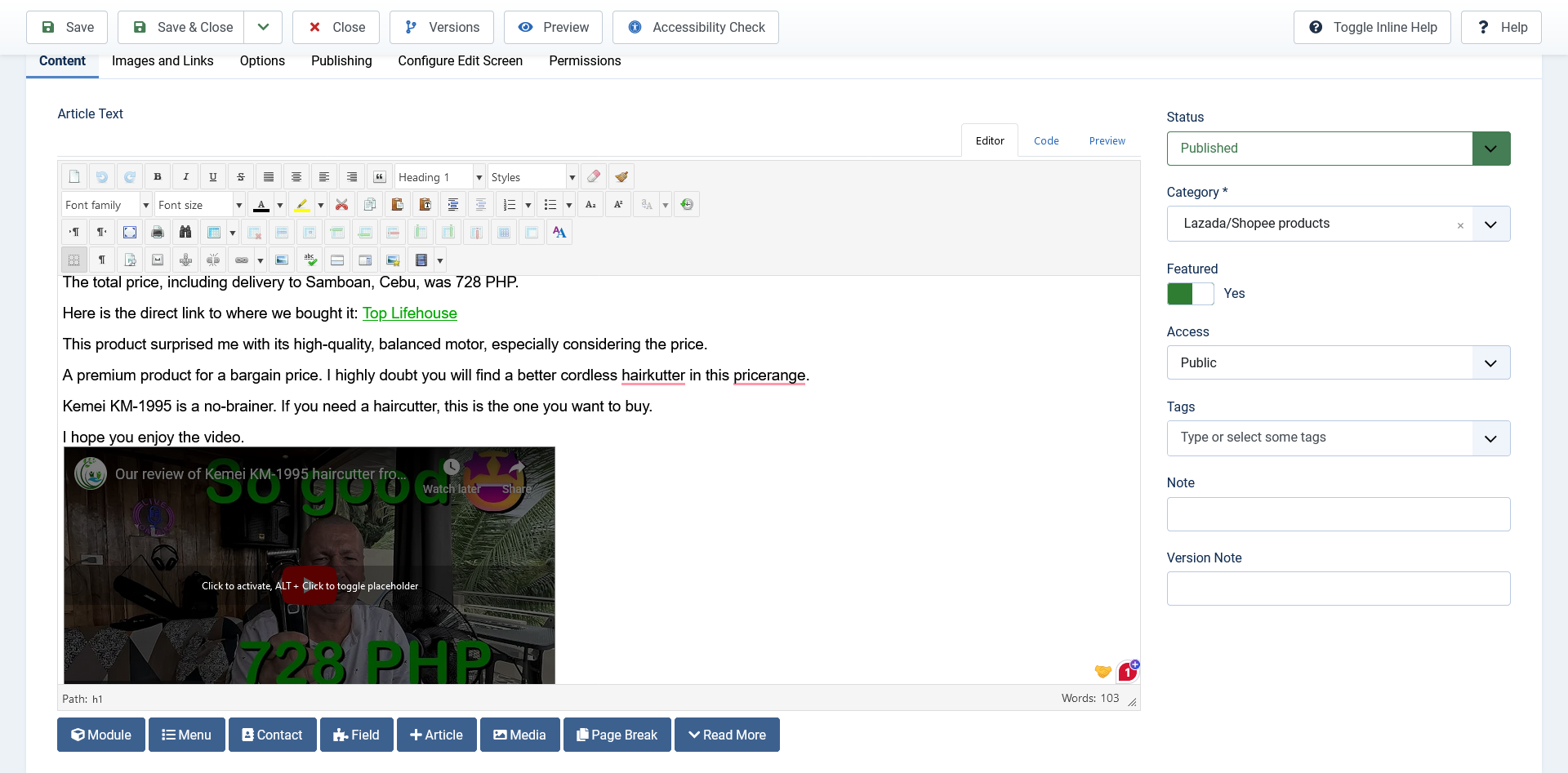The image size is (1568, 773).
Task: Increase the paragraph indent
Action: (453, 205)
